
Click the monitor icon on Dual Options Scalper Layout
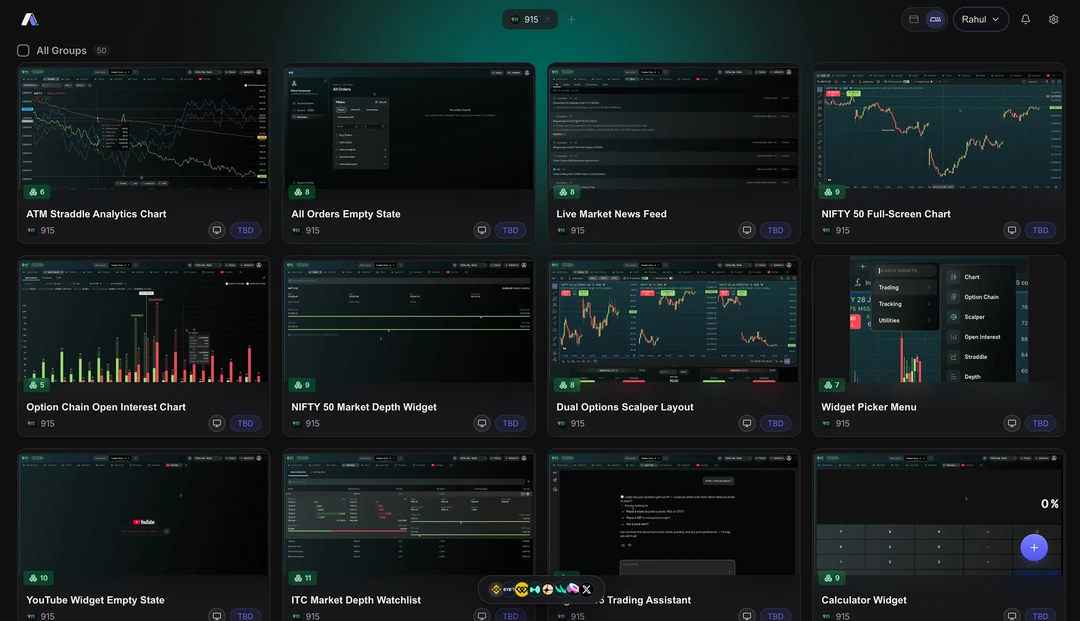point(747,423)
